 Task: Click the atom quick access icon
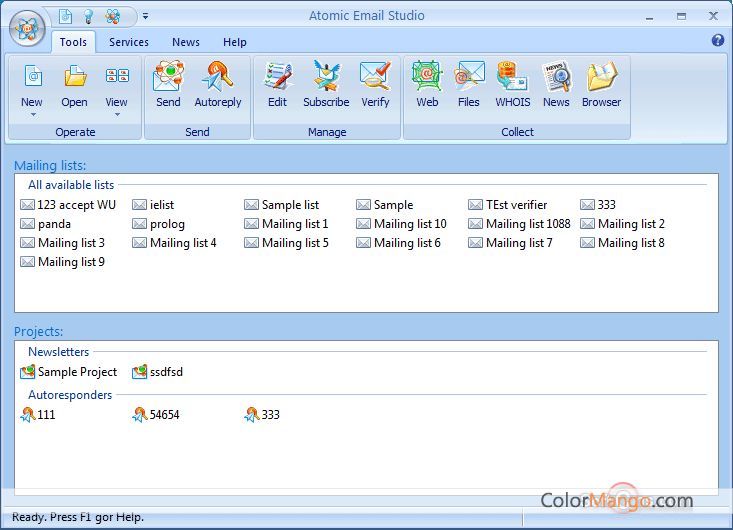[x=113, y=16]
